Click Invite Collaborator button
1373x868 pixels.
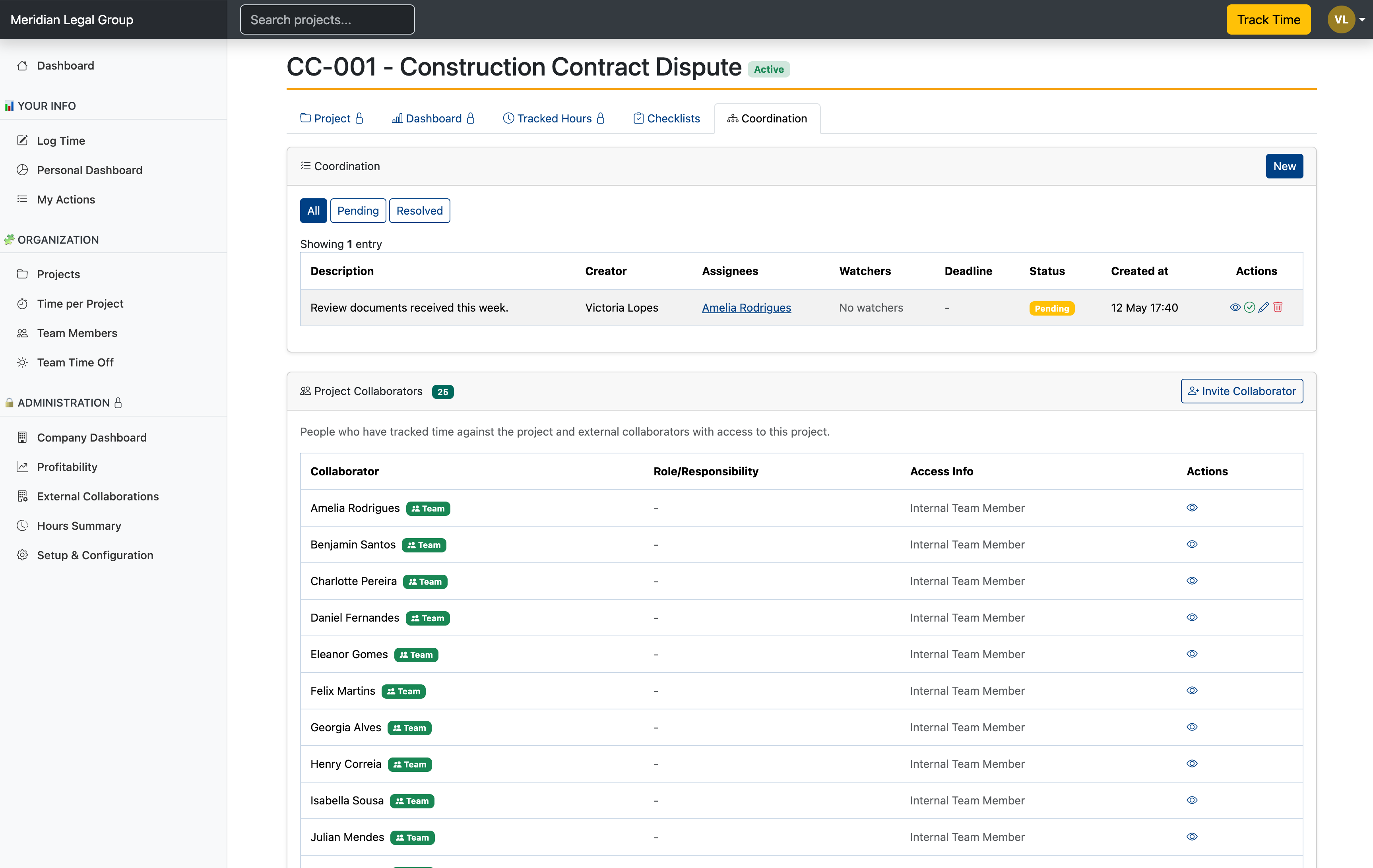[1241, 391]
